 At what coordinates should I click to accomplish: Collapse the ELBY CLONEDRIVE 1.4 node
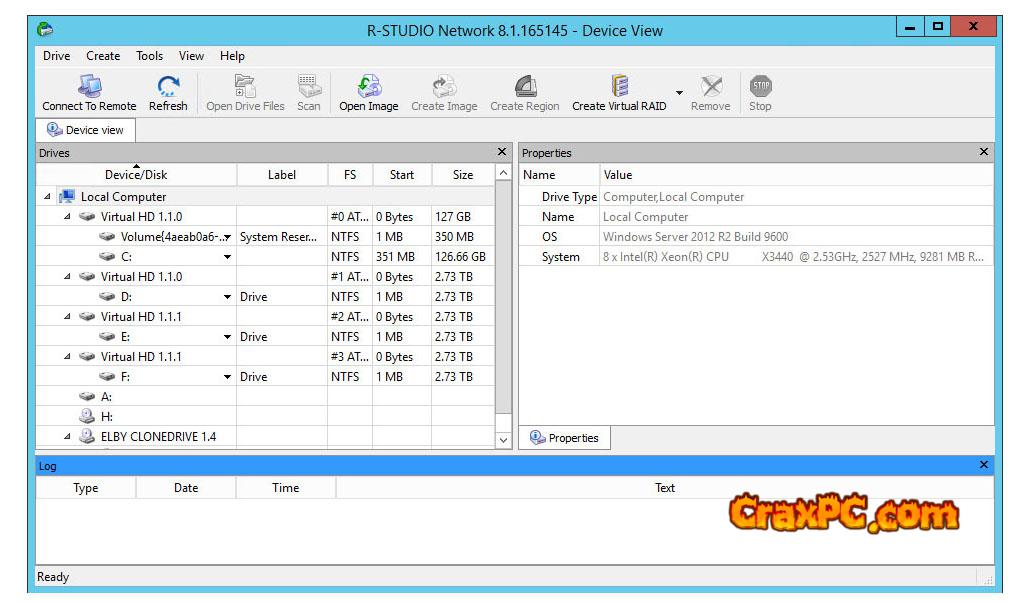(67, 437)
